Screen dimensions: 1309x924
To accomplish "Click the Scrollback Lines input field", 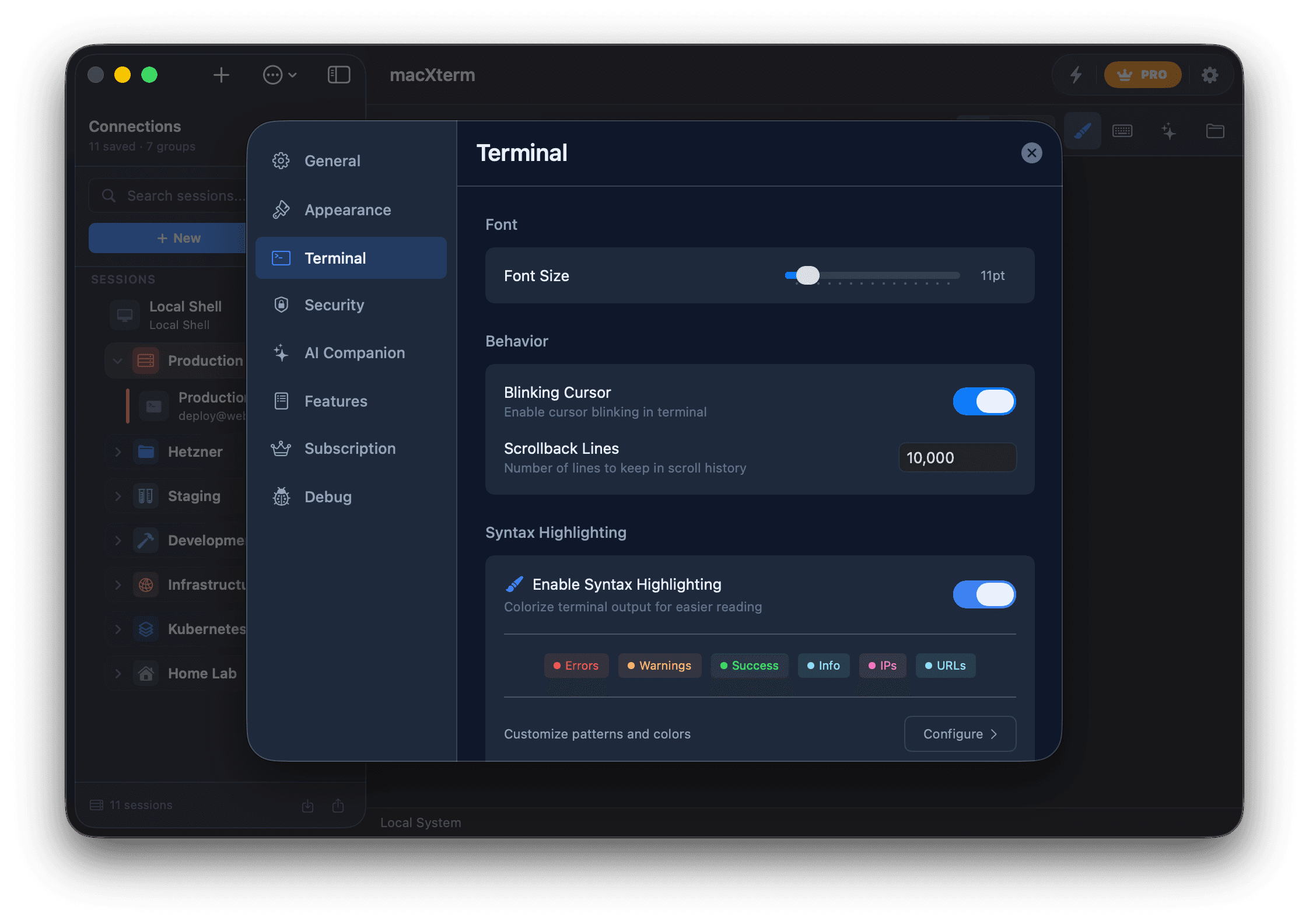I will point(957,457).
